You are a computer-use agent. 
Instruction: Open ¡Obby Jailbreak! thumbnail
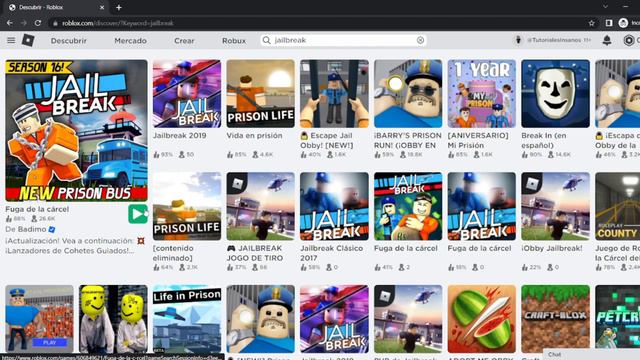pos(556,206)
